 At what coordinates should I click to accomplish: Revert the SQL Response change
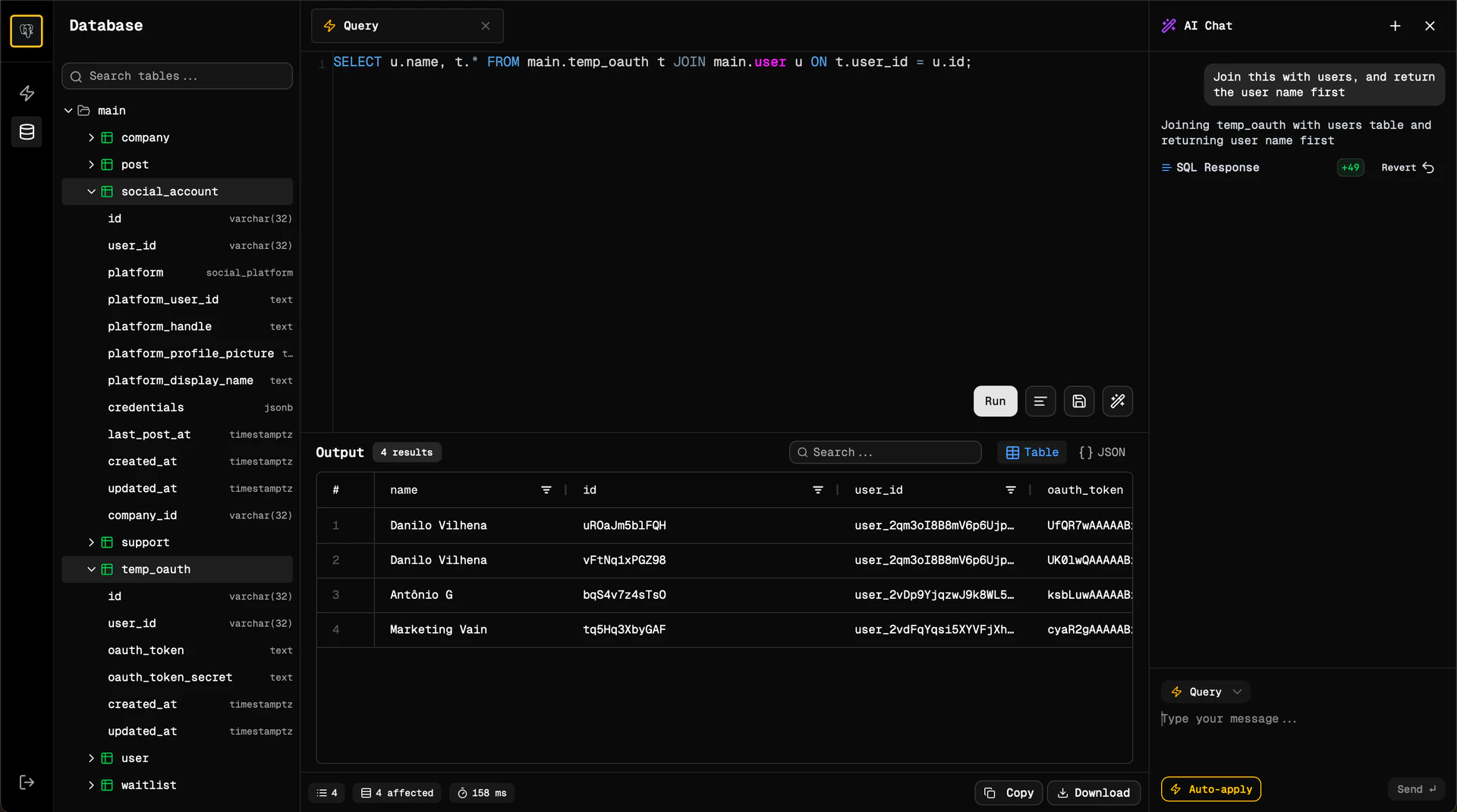[1407, 168]
